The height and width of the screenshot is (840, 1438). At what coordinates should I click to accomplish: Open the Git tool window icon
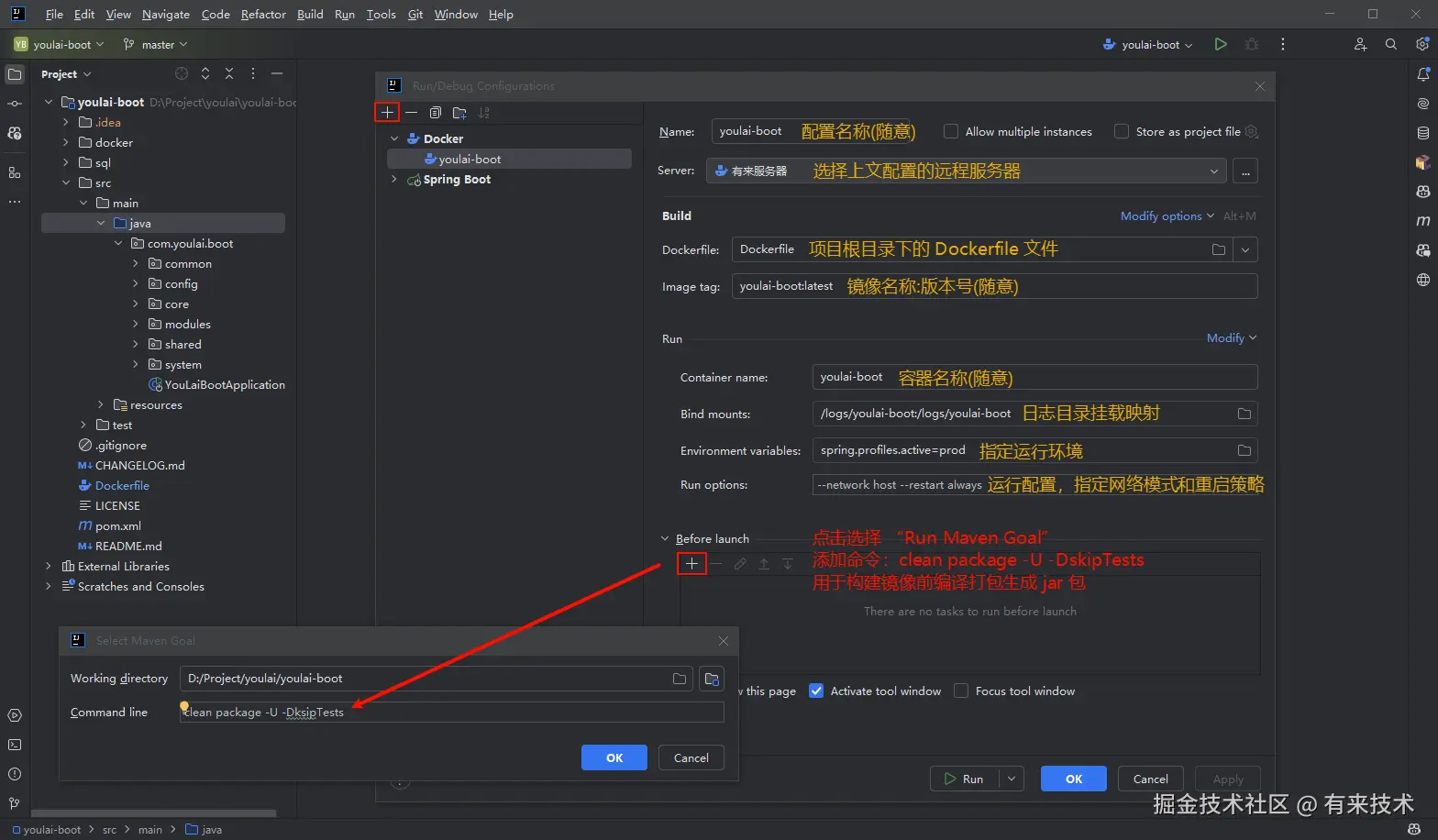coord(15,803)
